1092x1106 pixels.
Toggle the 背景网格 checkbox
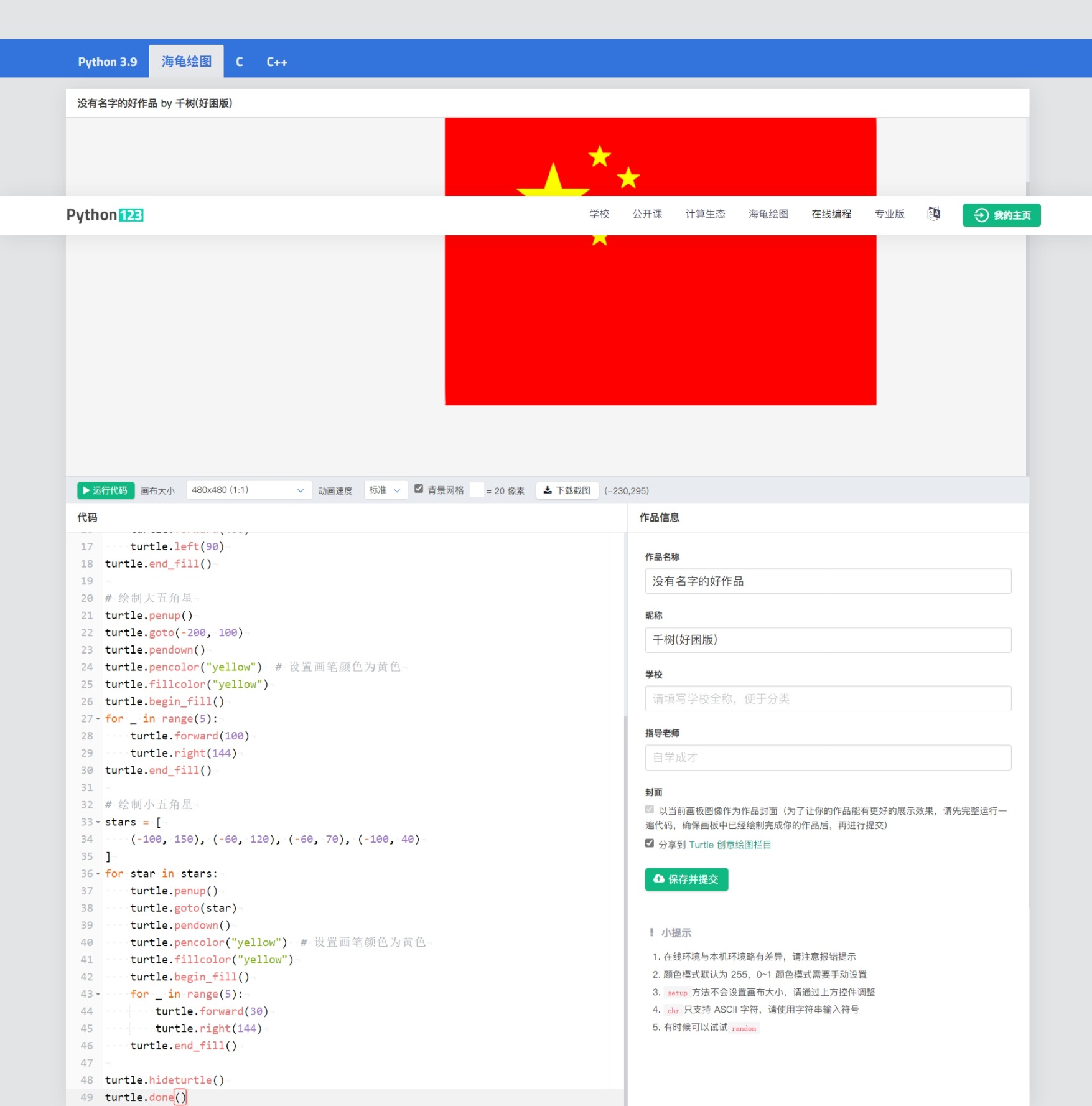(419, 489)
